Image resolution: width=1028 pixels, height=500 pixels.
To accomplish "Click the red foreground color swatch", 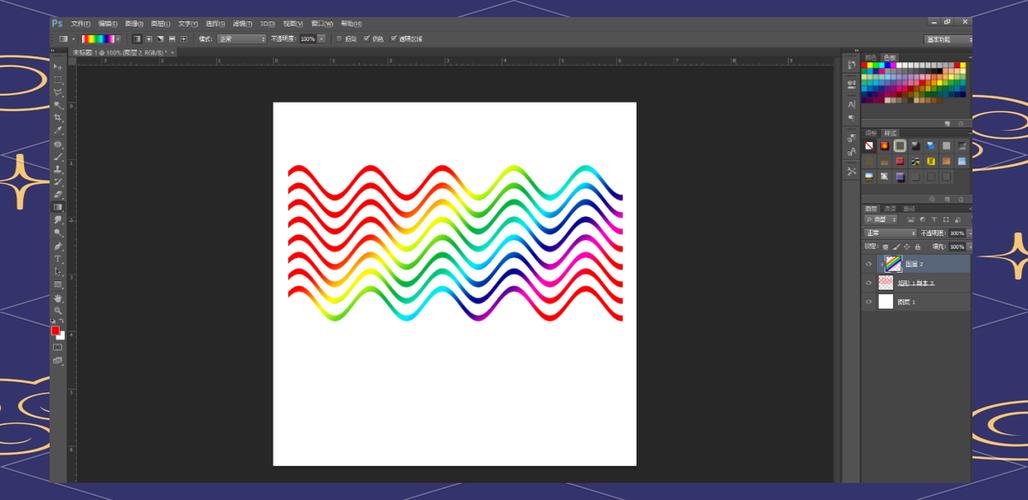I will coord(56,331).
